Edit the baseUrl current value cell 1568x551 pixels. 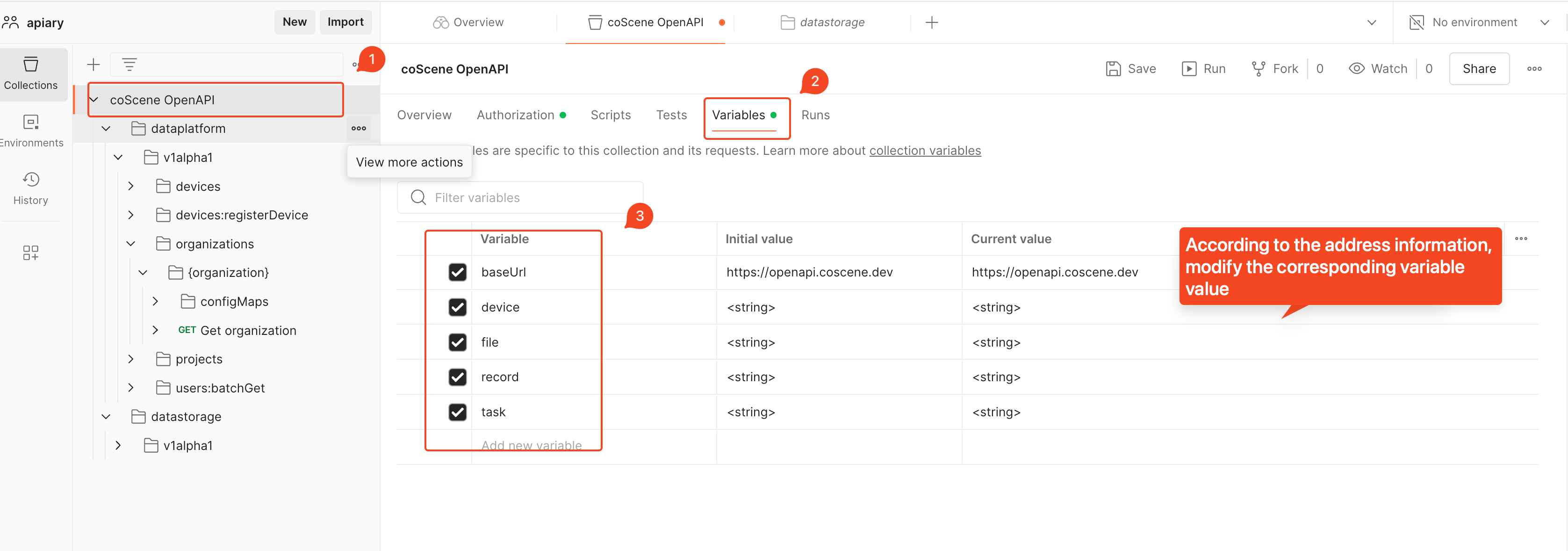(x=1232, y=272)
